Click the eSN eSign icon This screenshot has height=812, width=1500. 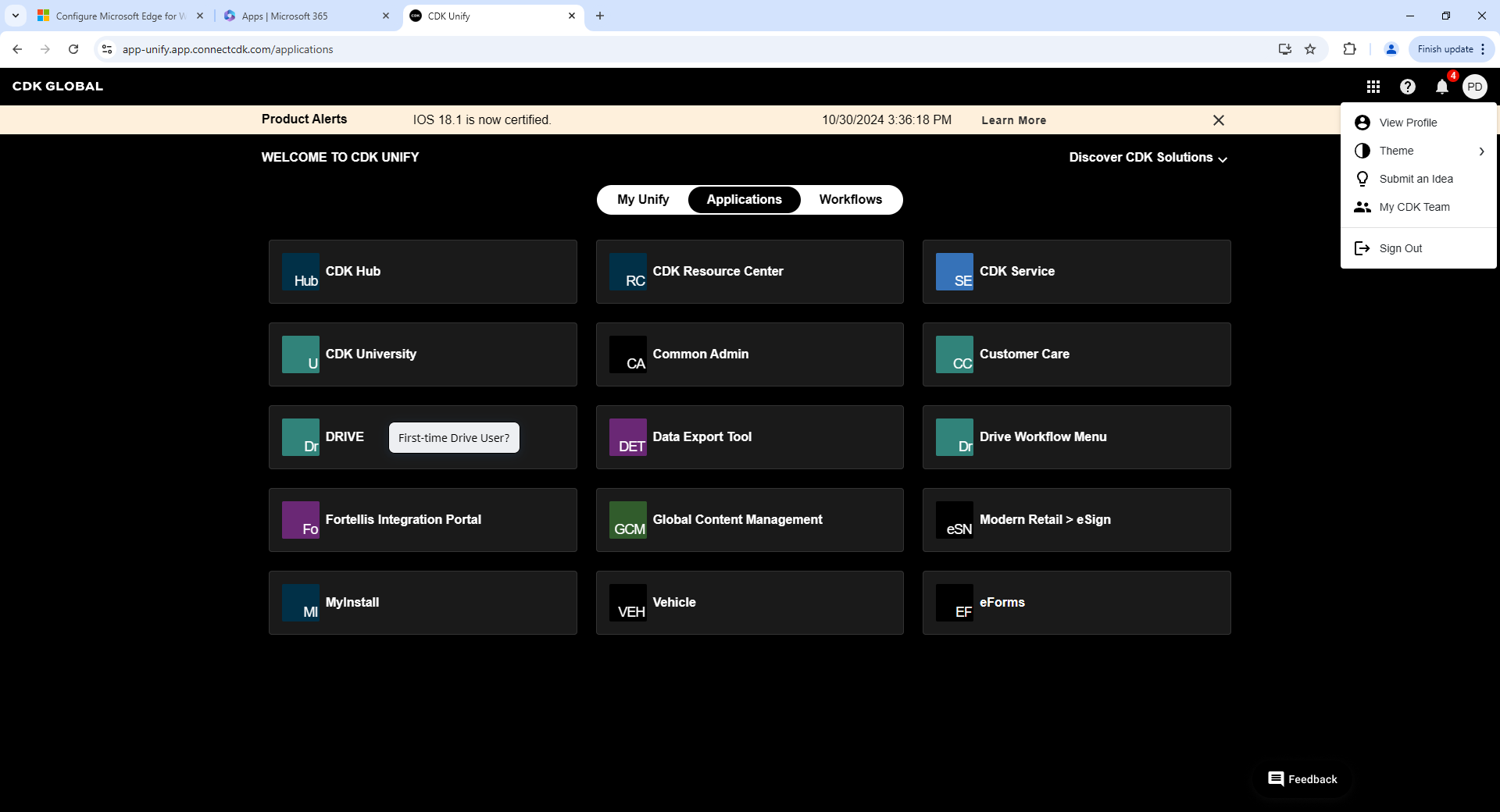point(955,520)
